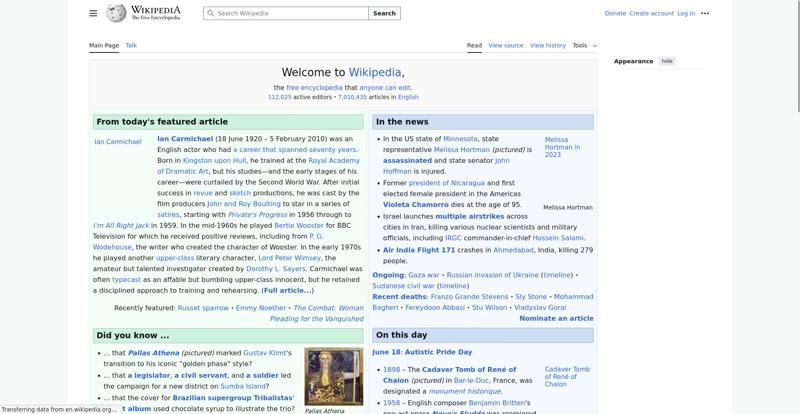Click the 7,010,435 articles count link

pyautogui.click(x=352, y=97)
